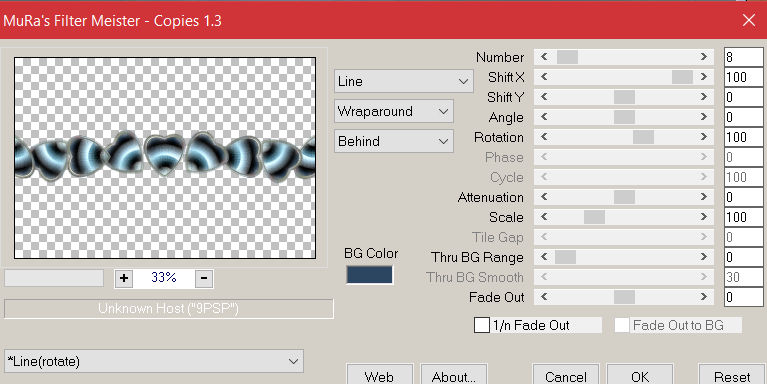Click the Shift Y slider thumb

624,97
